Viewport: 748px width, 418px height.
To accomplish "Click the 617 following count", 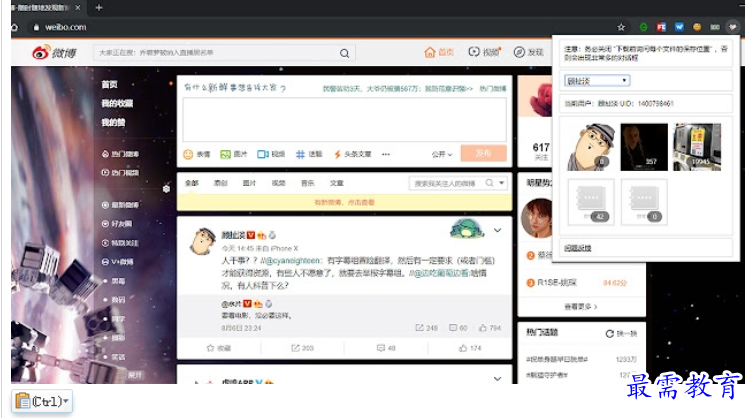I will click(541, 147).
